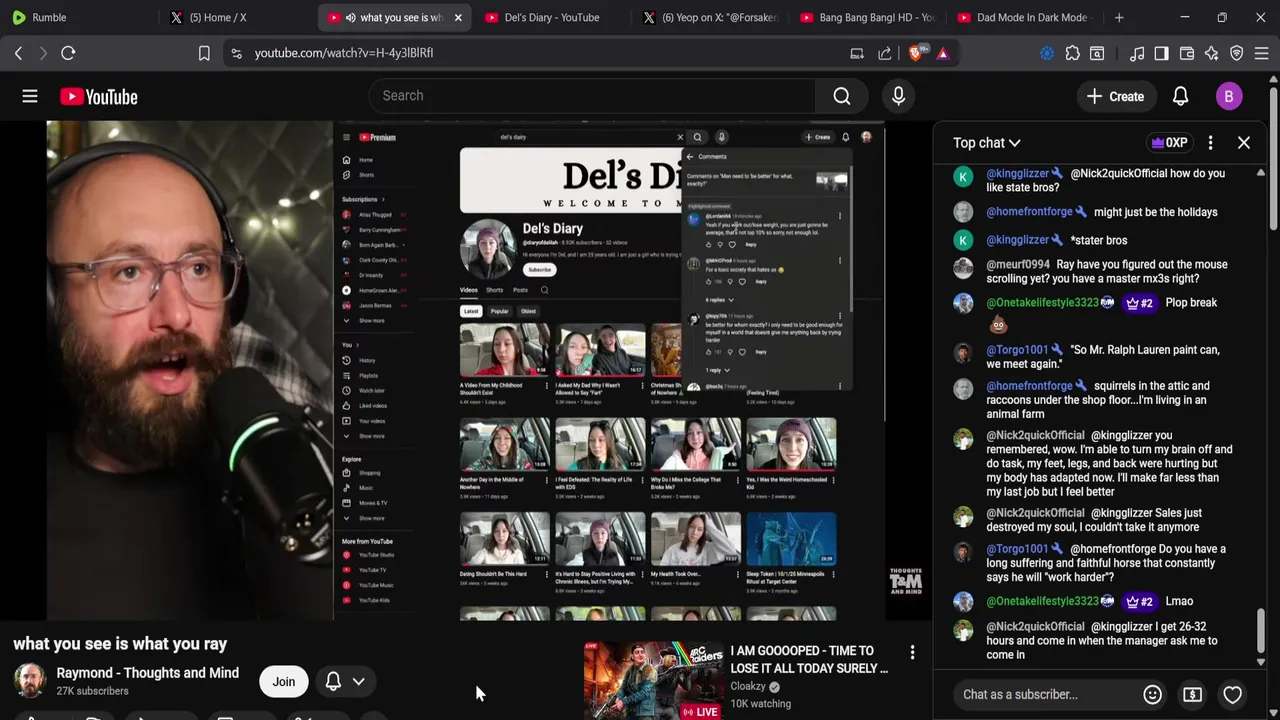Open the Create menu

(x=1115, y=96)
